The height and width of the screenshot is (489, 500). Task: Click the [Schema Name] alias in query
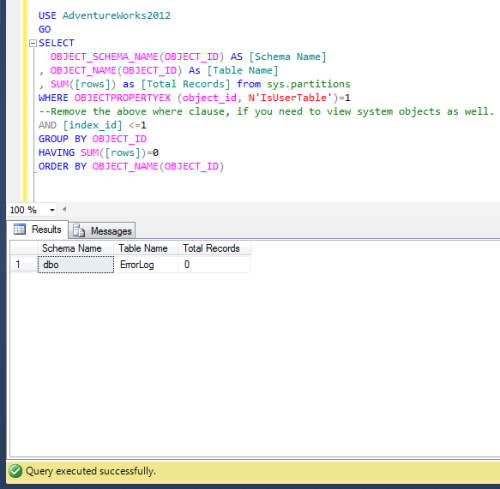pos(288,57)
